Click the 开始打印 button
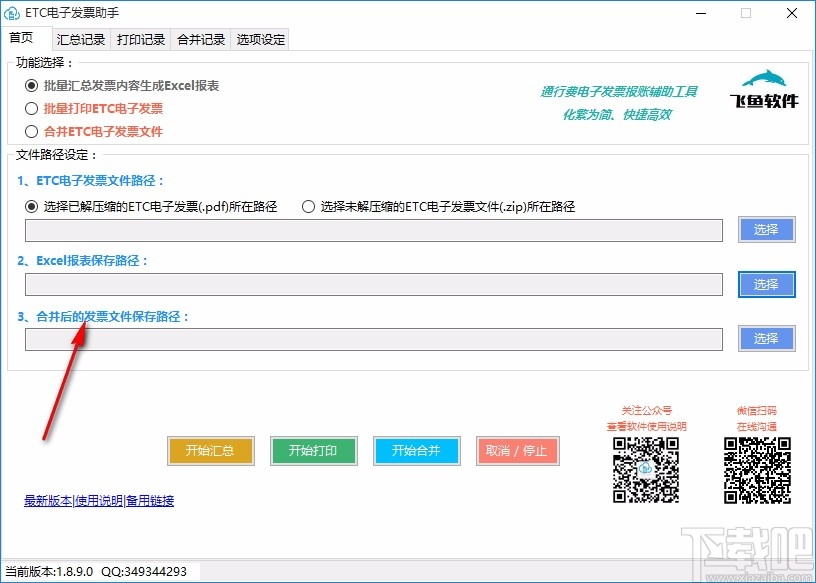Image resolution: width=816 pixels, height=583 pixels. [x=314, y=451]
